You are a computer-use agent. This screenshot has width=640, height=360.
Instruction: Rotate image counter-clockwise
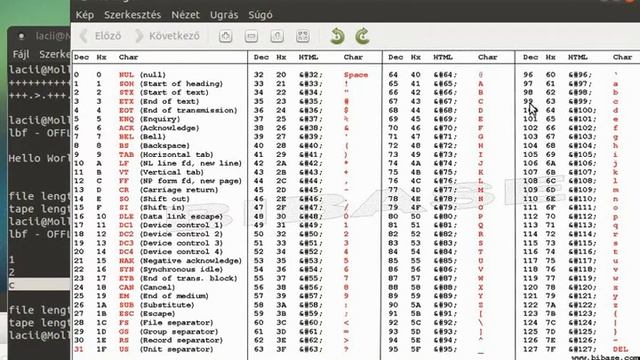[x=337, y=36]
